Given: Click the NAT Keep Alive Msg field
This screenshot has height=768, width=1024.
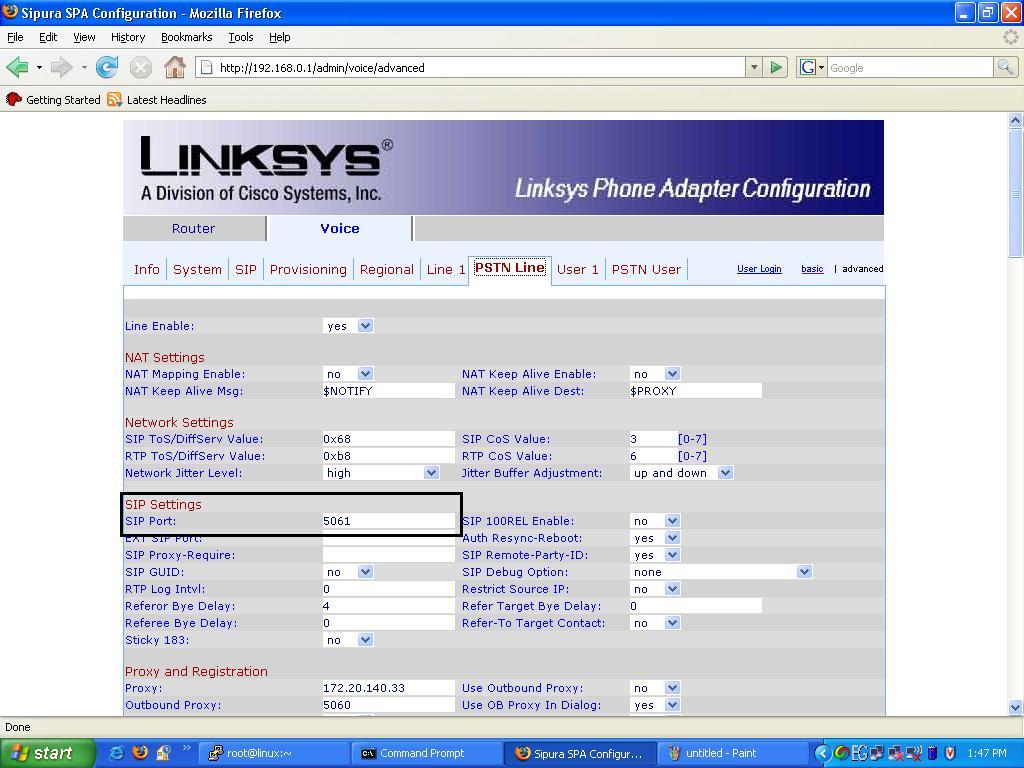Looking at the screenshot, I should pos(389,391).
